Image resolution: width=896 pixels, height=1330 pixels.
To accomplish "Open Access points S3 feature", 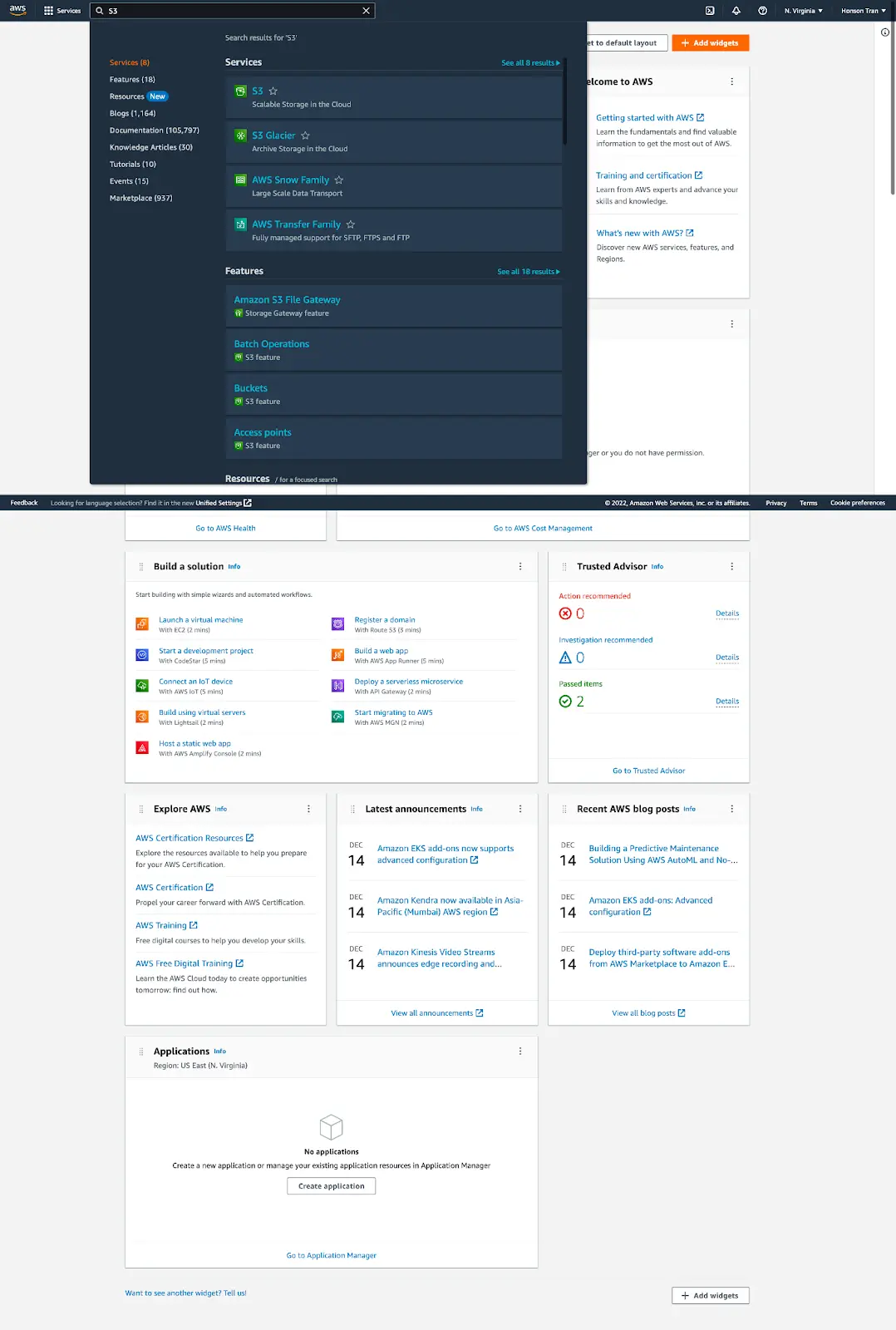I will click(x=263, y=432).
